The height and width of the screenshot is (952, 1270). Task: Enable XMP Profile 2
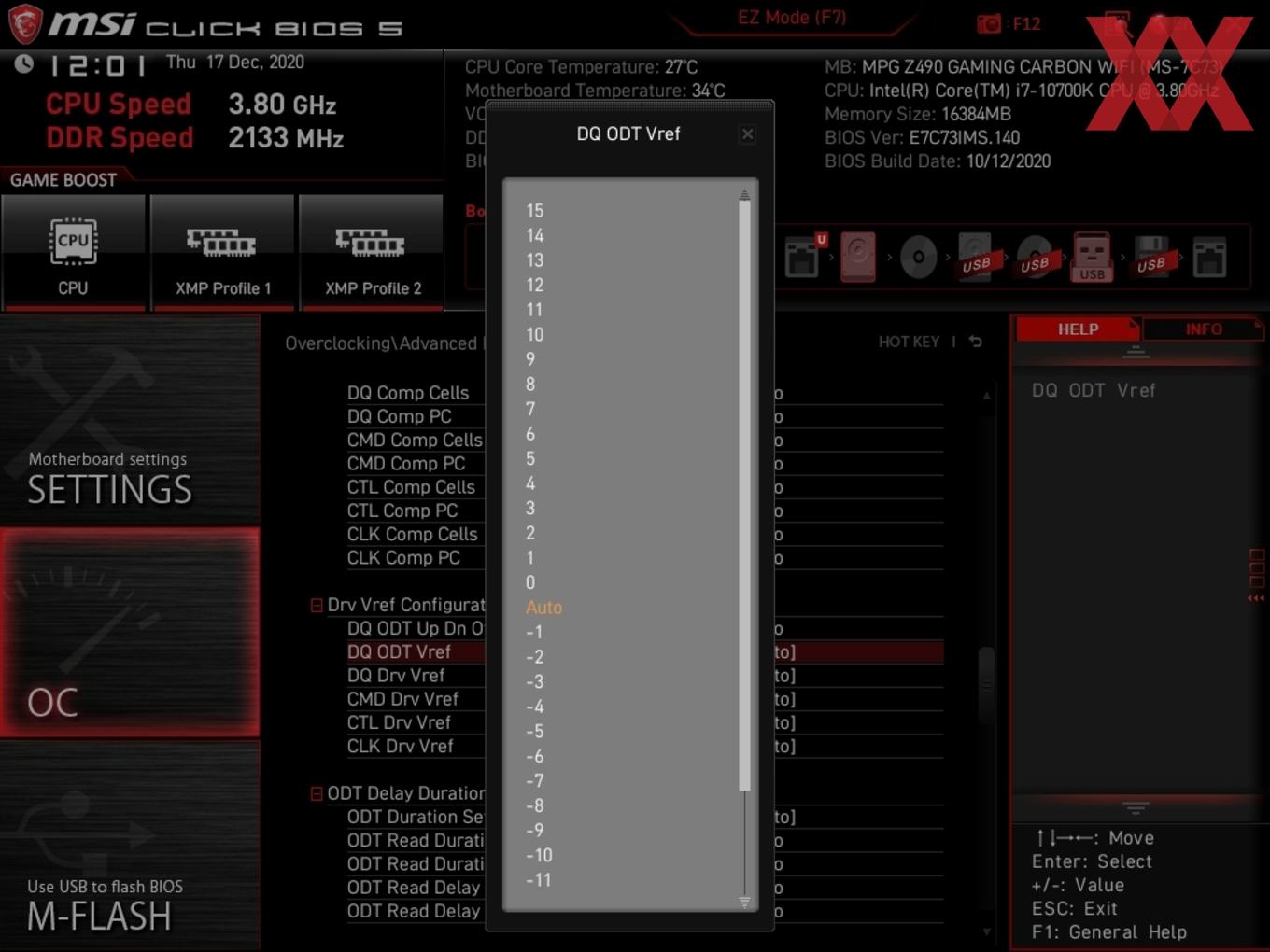372,252
